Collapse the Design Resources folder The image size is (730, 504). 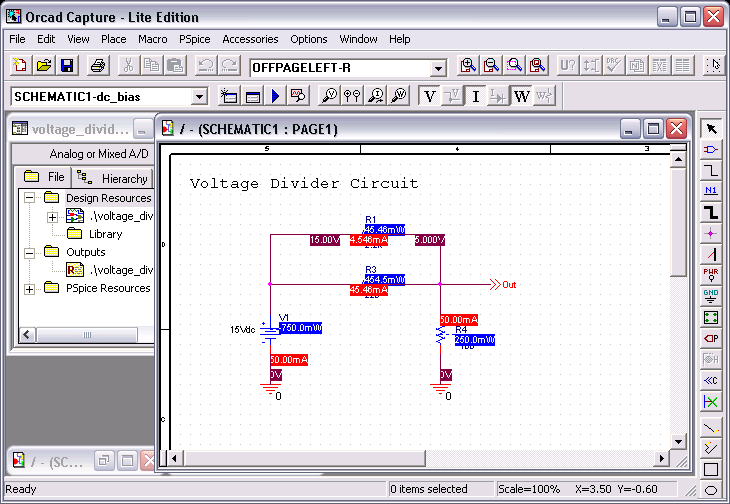(x=29, y=198)
